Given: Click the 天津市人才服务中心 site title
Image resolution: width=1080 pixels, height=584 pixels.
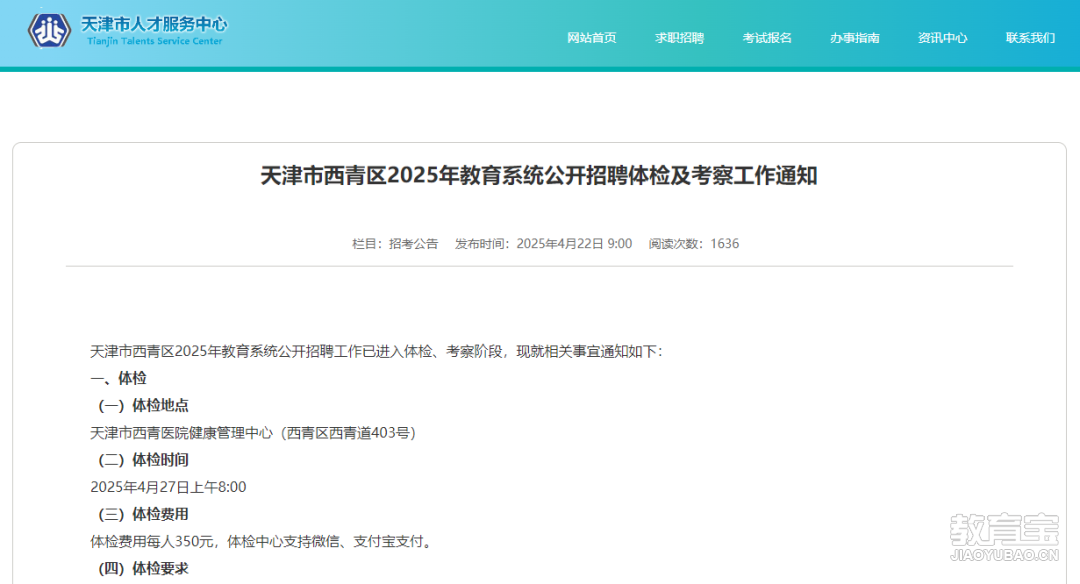Looking at the screenshot, I should pos(154,24).
